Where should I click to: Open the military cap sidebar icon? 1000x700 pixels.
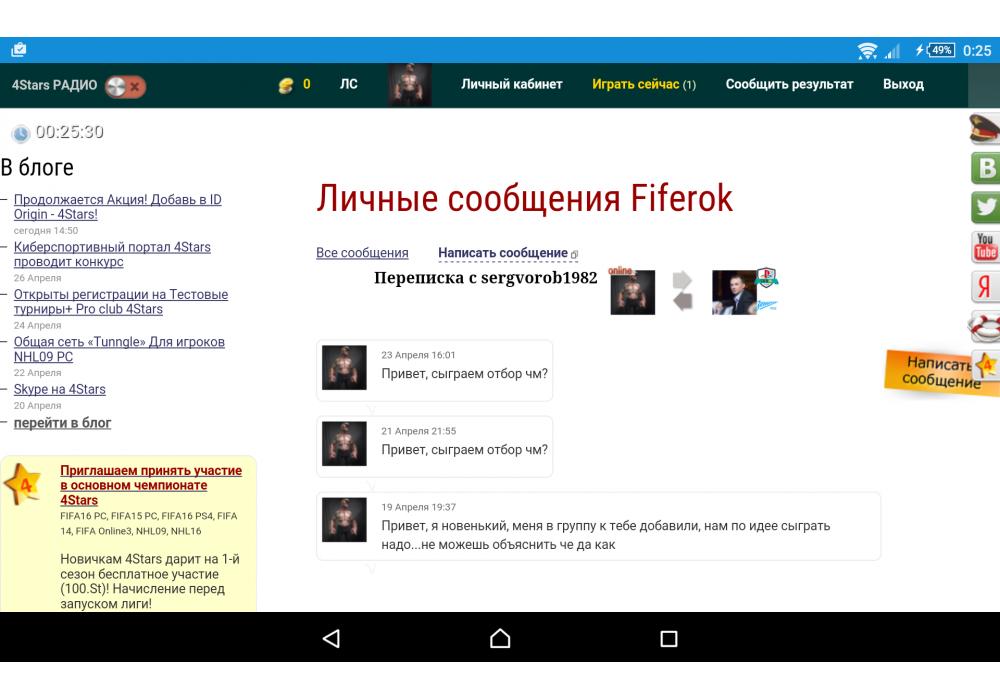click(x=985, y=128)
